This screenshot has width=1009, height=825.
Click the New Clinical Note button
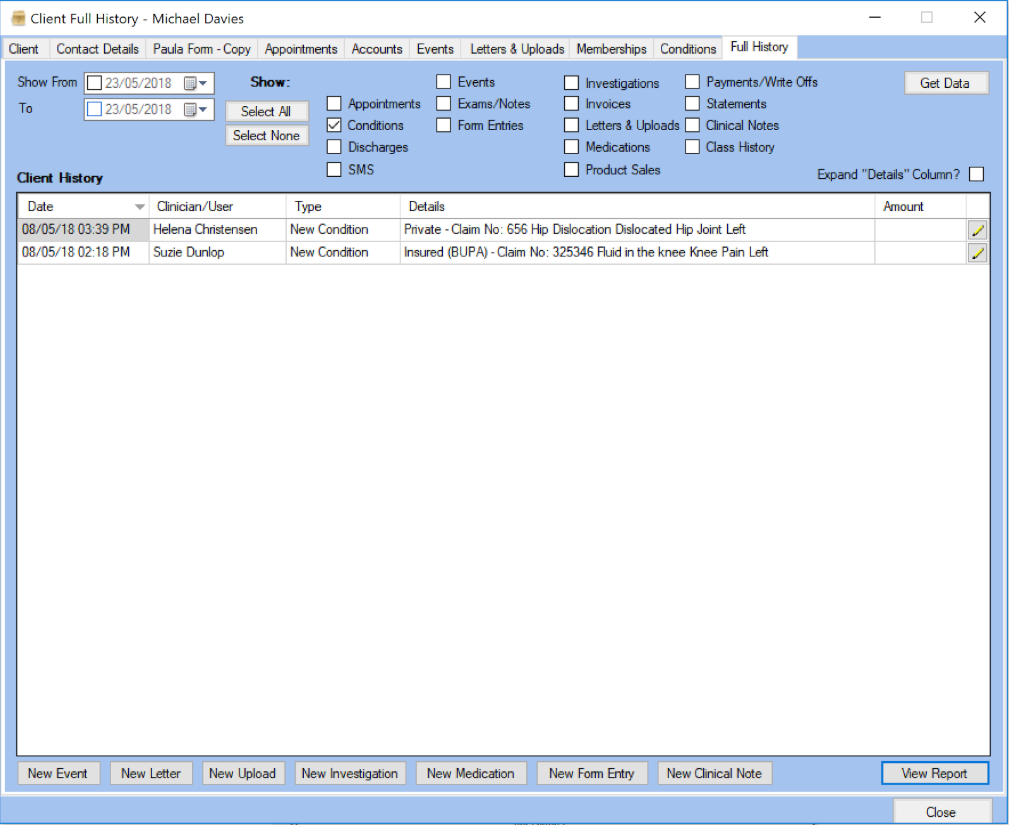pyautogui.click(x=714, y=773)
